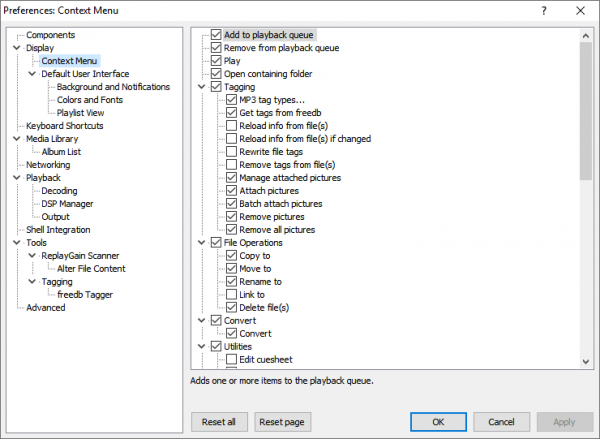Click the Help question mark icon
Image resolution: width=600 pixels, height=439 pixels.
click(x=543, y=10)
